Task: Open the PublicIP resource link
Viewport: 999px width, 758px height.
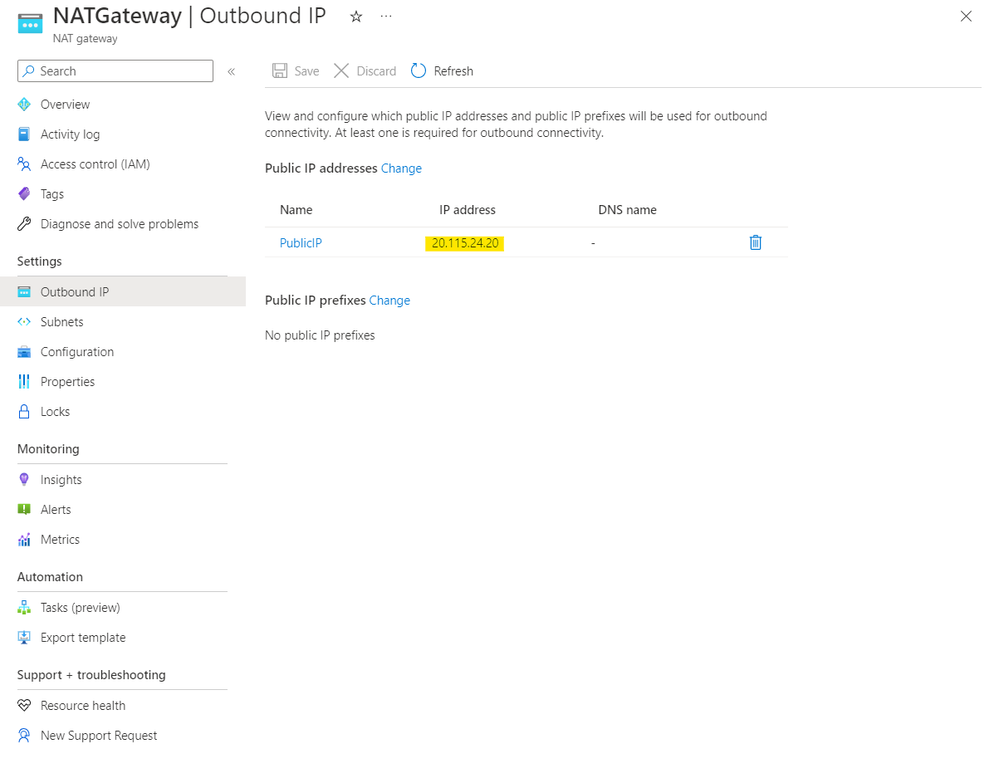Action: pyautogui.click(x=301, y=243)
